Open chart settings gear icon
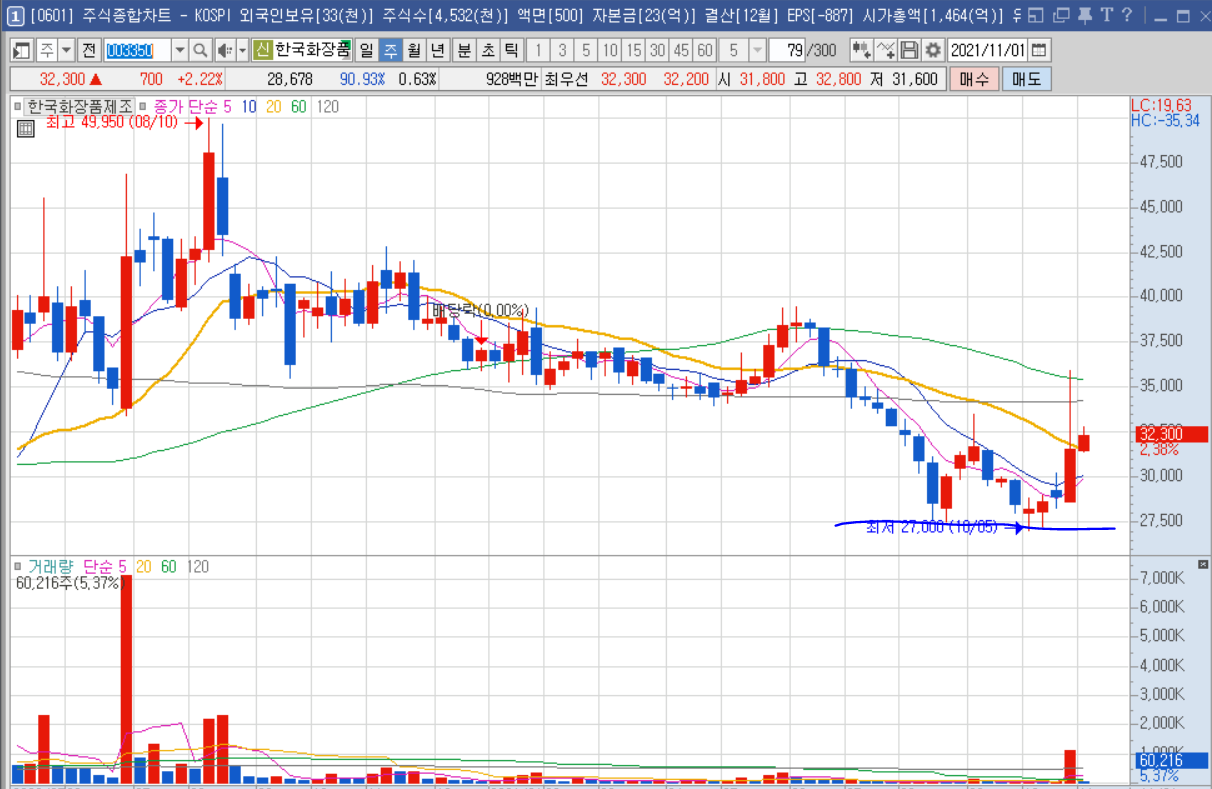The image size is (1212, 789). 933,50
